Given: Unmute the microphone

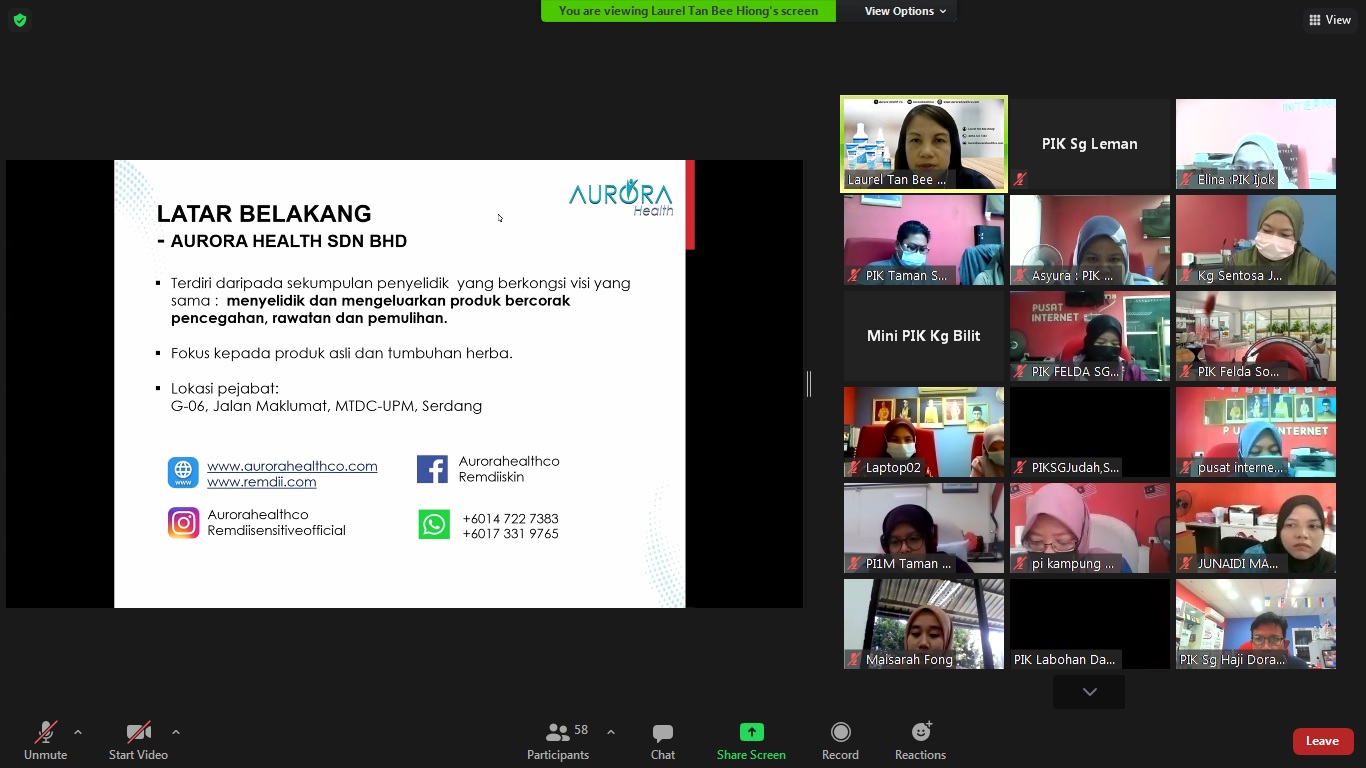Looking at the screenshot, I should (x=46, y=741).
